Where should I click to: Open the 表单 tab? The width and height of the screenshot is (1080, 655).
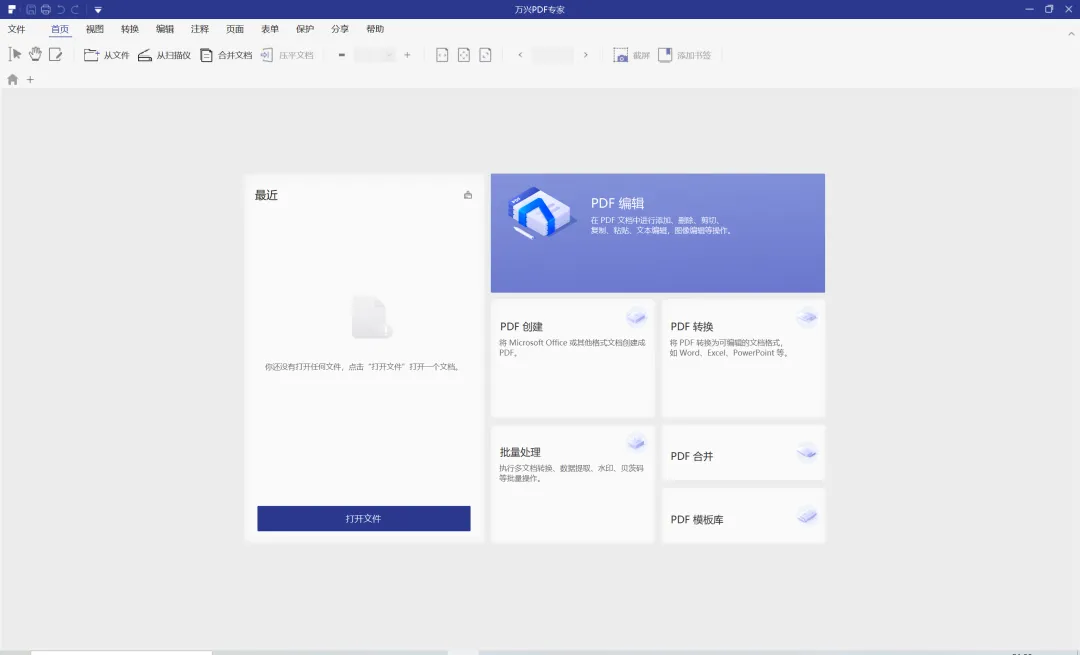pyautogui.click(x=270, y=29)
